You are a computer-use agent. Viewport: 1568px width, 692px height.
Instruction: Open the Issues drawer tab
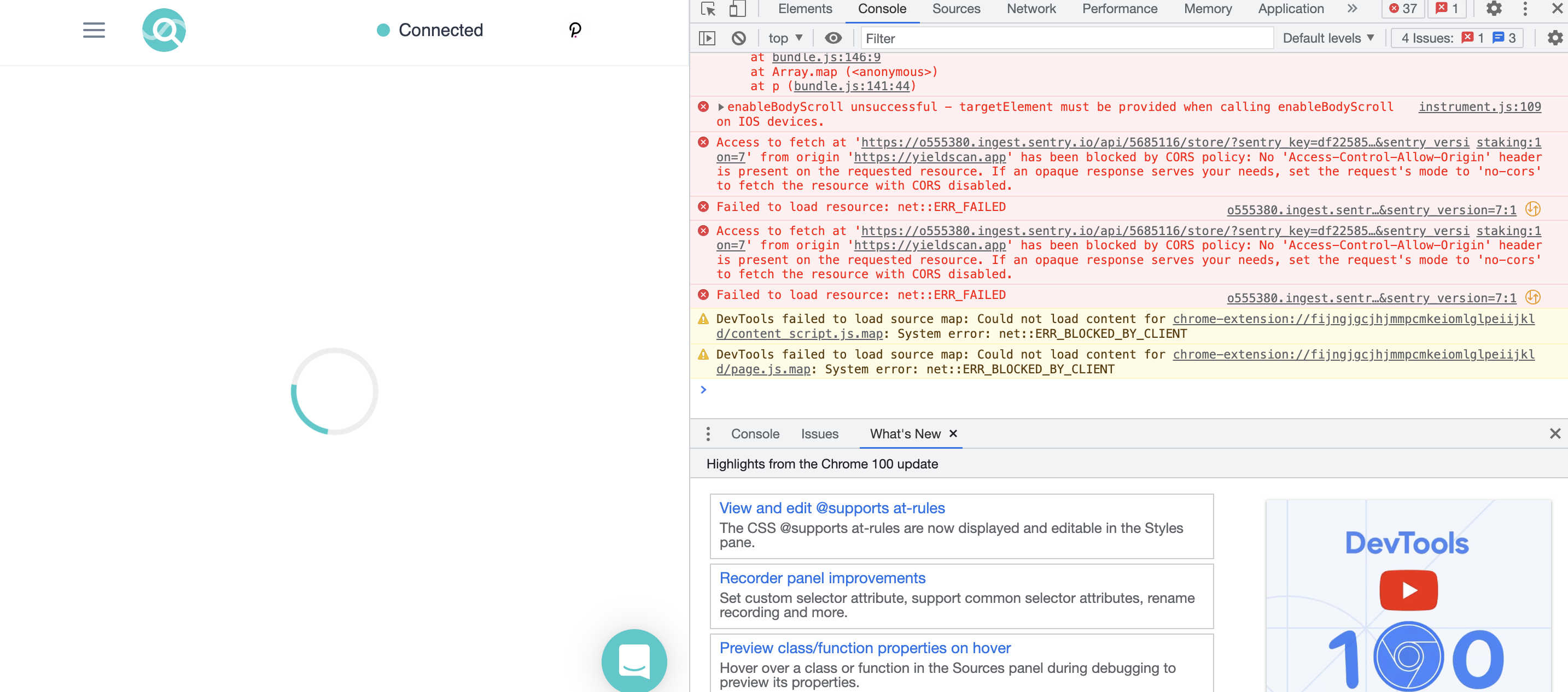tap(819, 433)
